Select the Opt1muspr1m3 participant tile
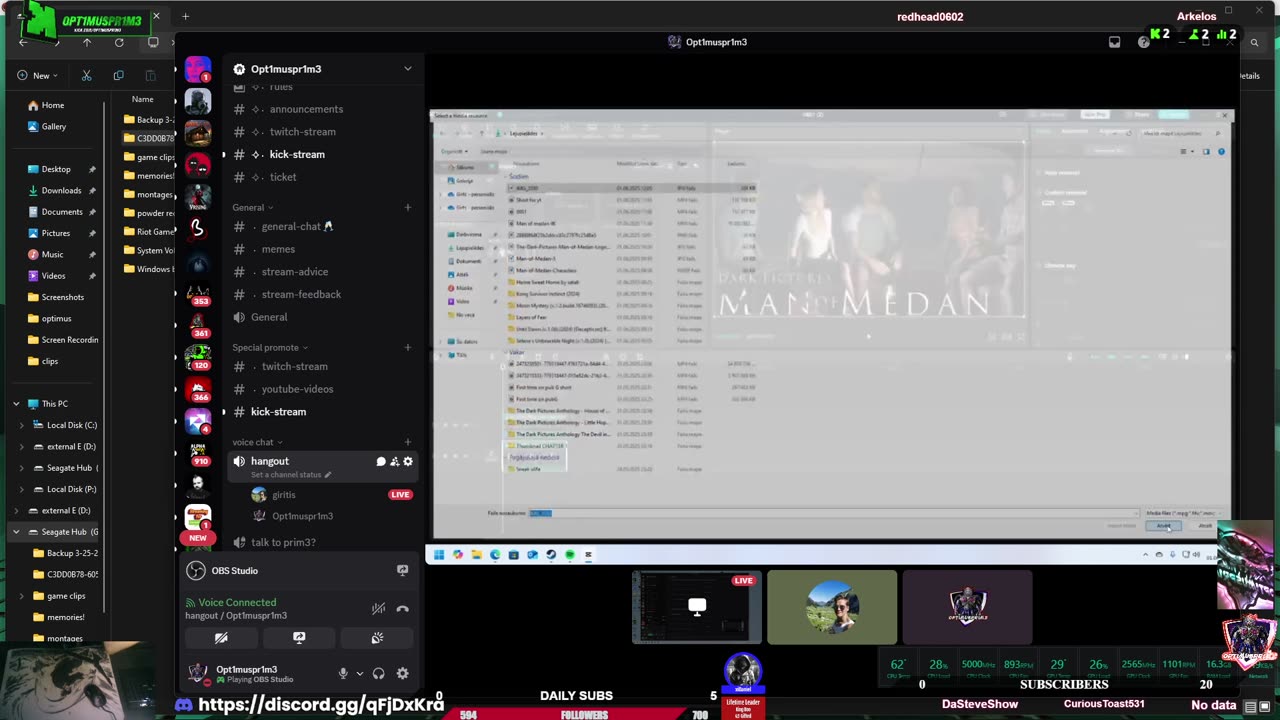The width and height of the screenshot is (1280, 720). tap(967, 607)
